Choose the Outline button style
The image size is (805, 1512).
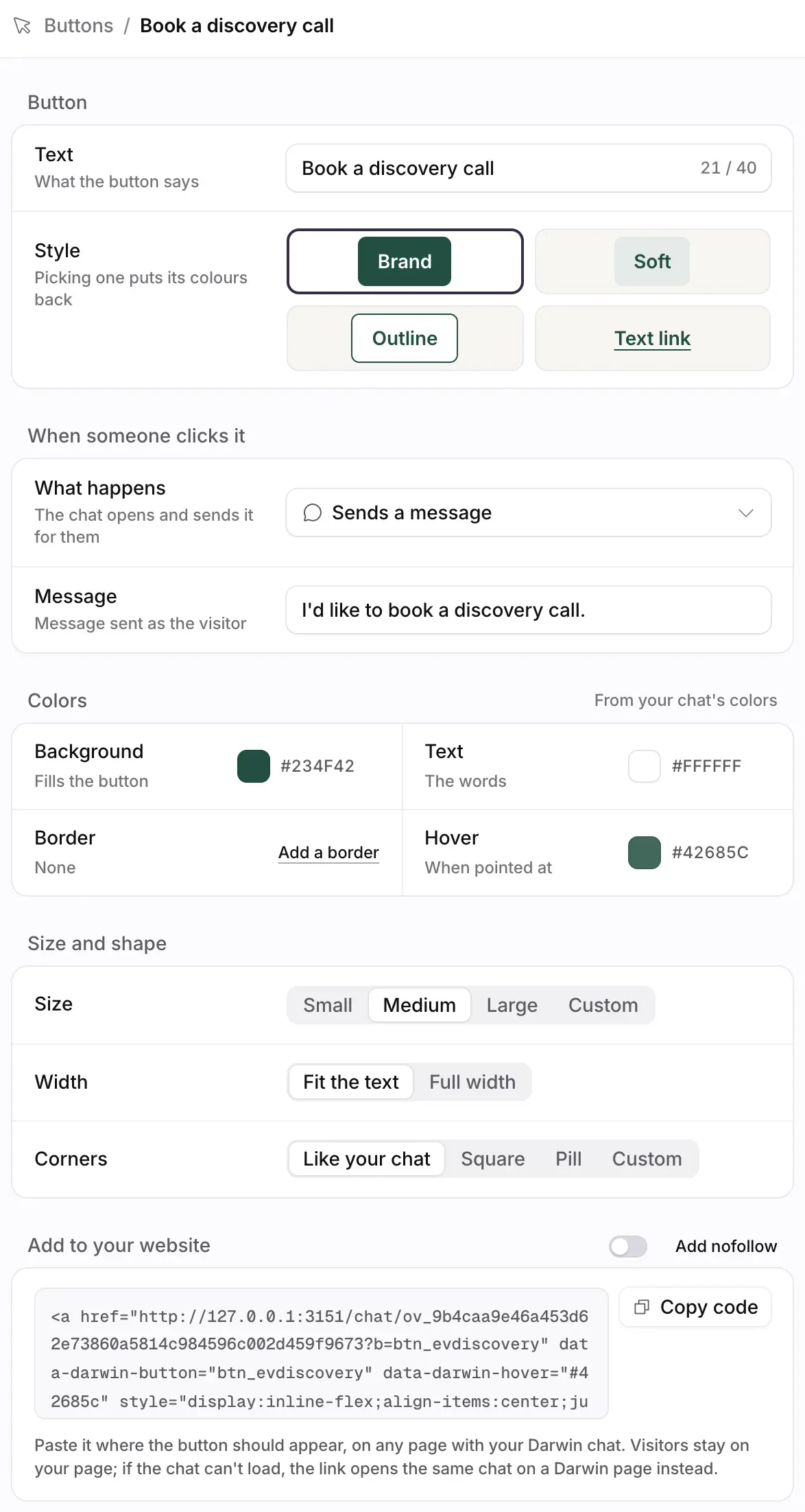pyautogui.click(x=405, y=338)
